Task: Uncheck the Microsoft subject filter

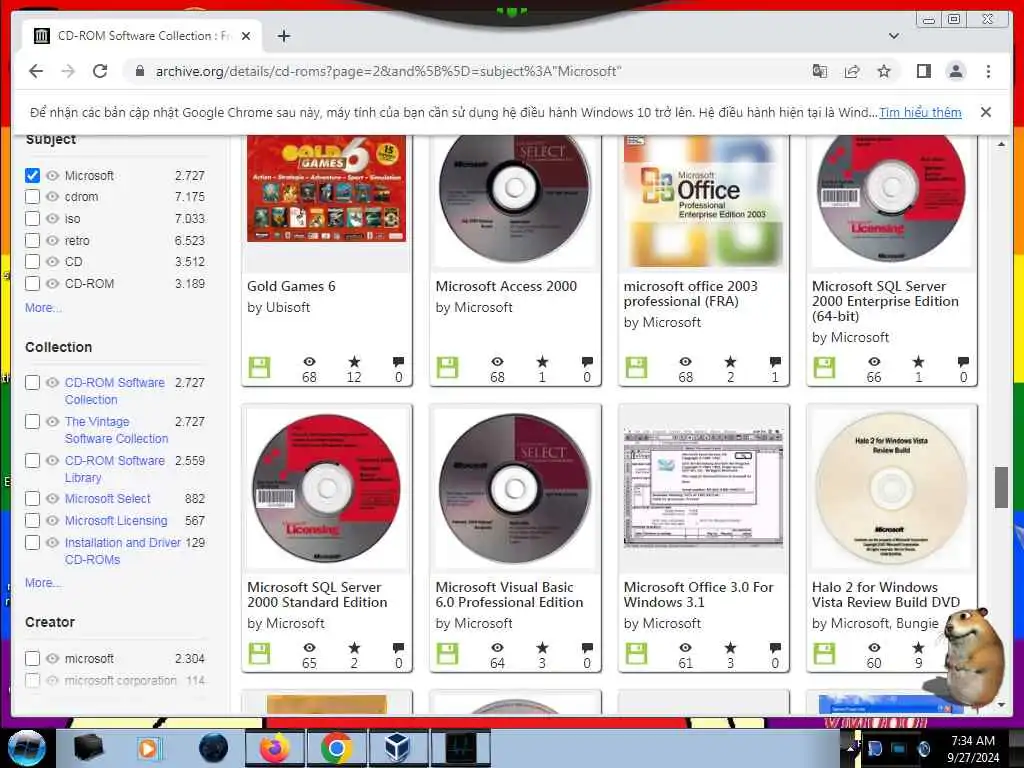Action: 32,175
